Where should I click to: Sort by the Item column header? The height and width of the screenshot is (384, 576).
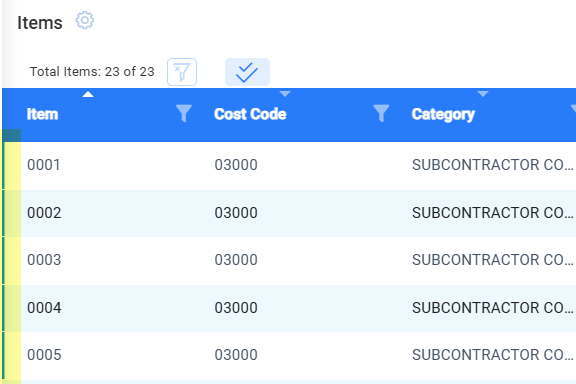(x=43, y=114)
